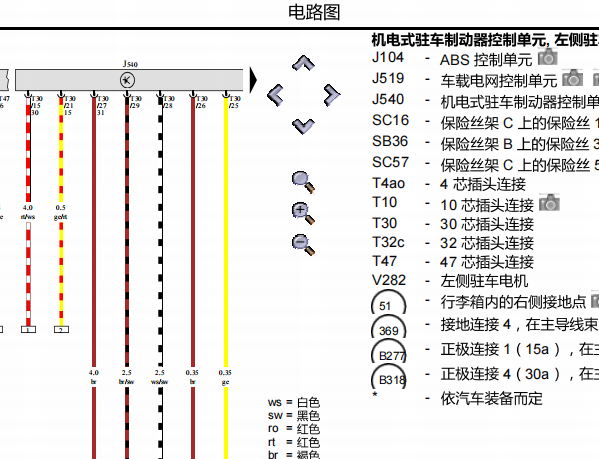Click the plain magnifier reset zoom icon
The height and width of the screenshot is (459, 599).
[x=303, y=183]
